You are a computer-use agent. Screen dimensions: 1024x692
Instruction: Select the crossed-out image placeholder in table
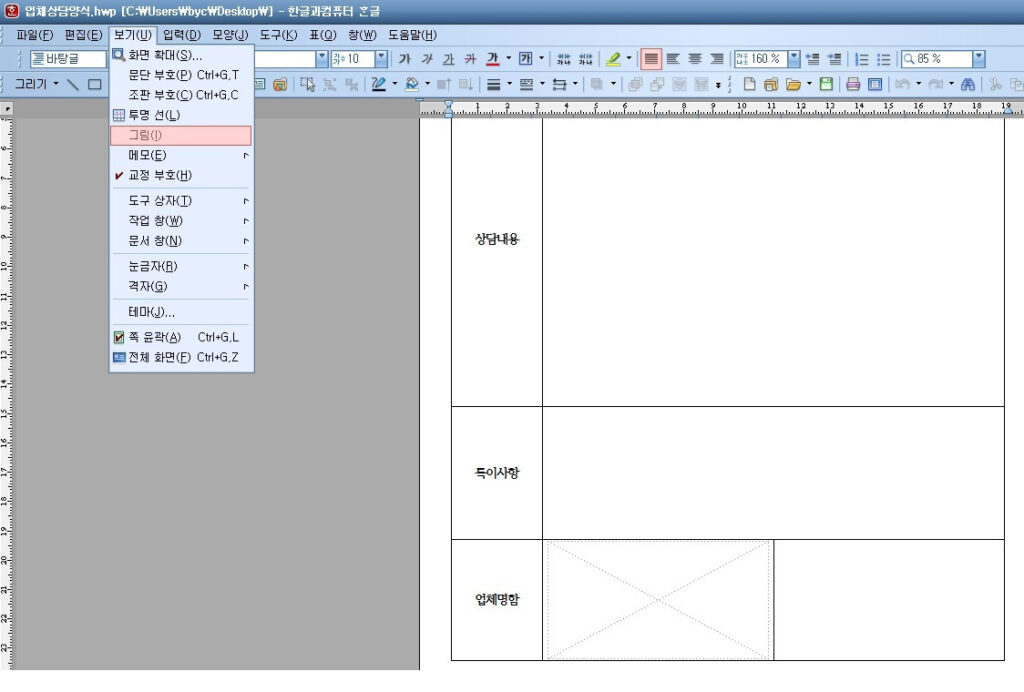(x=658, y=600)
